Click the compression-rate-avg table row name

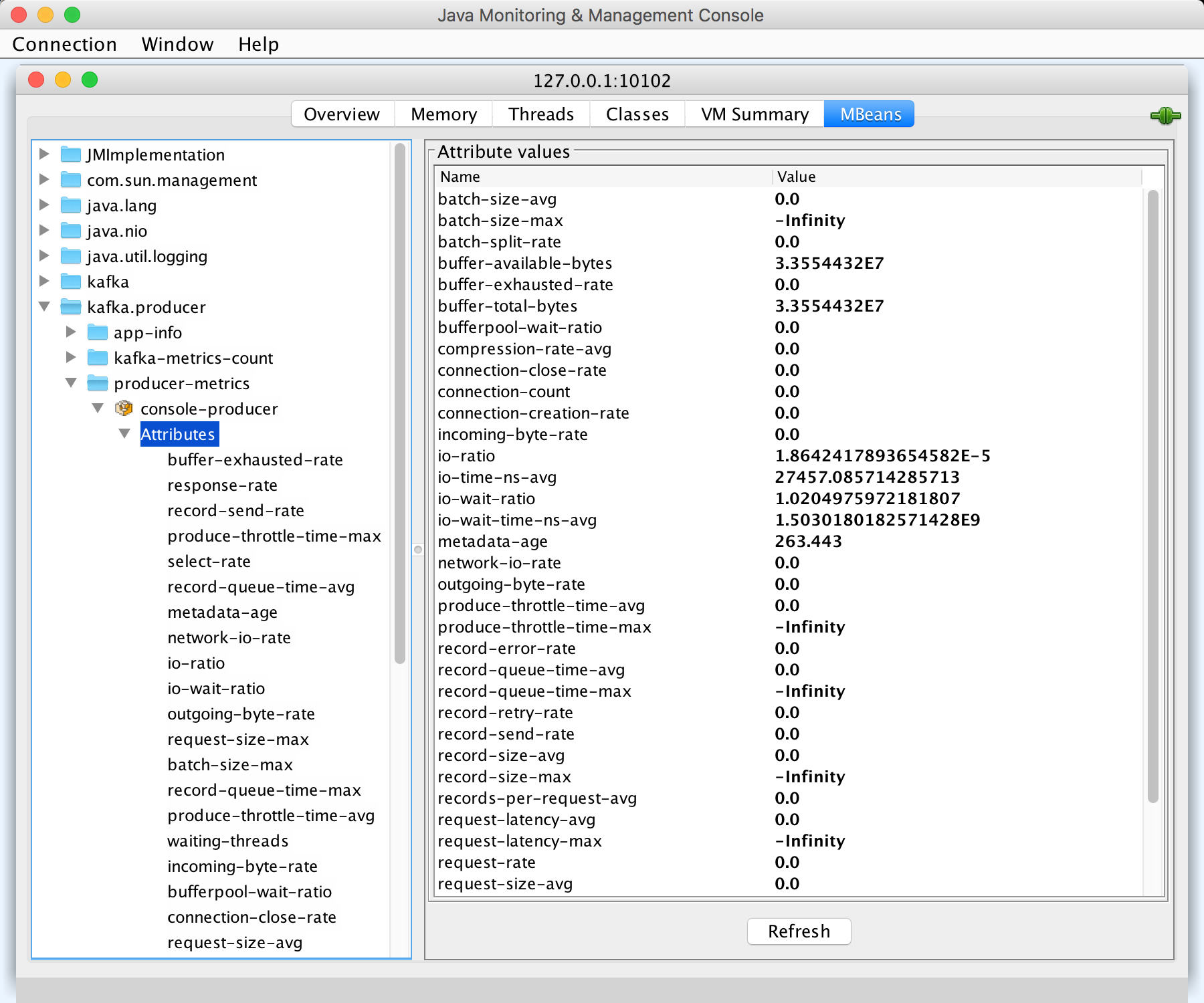point(524,348)
